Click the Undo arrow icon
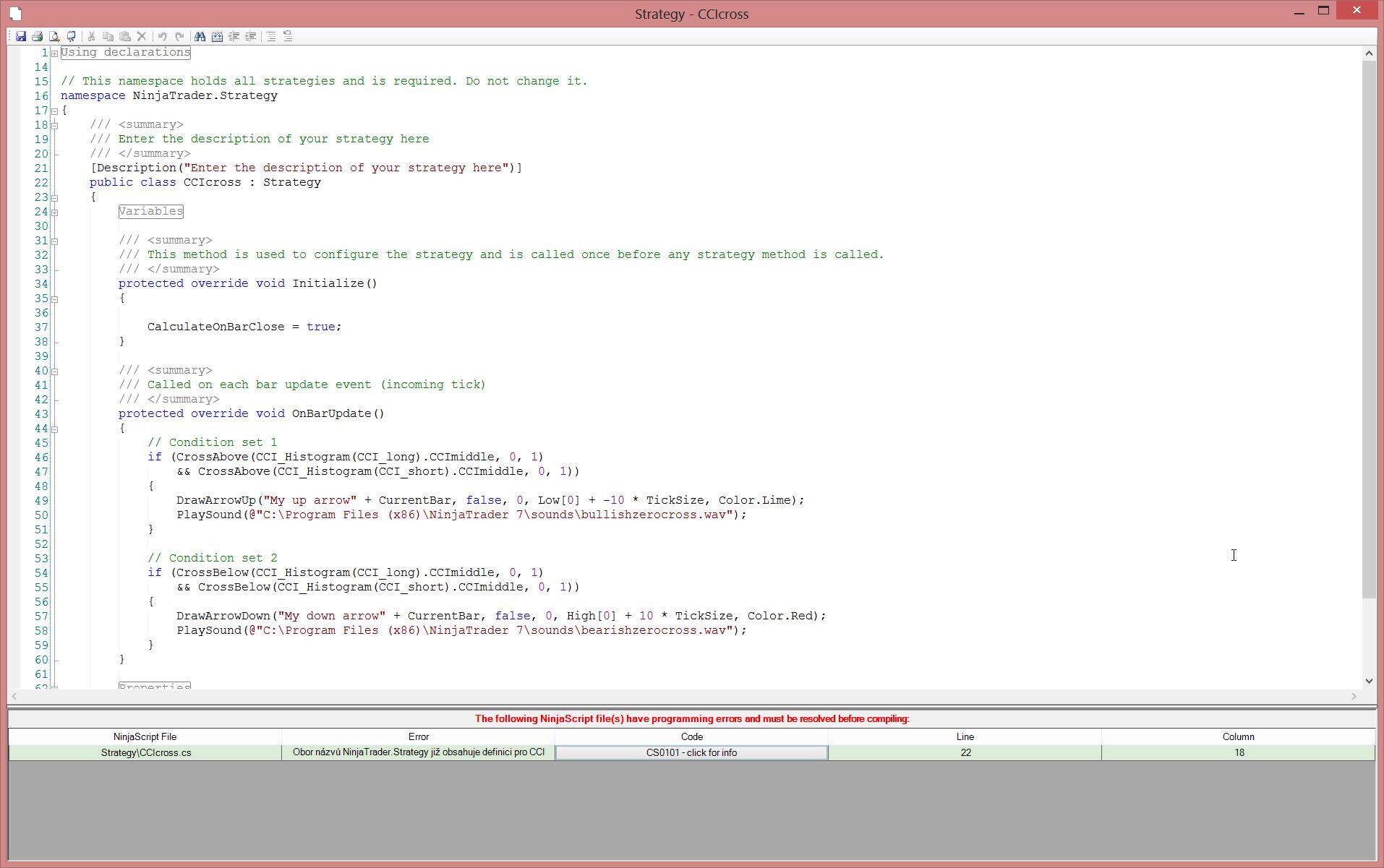The width and height of the screenshot is (1384, 868). [x=163, y=36]
